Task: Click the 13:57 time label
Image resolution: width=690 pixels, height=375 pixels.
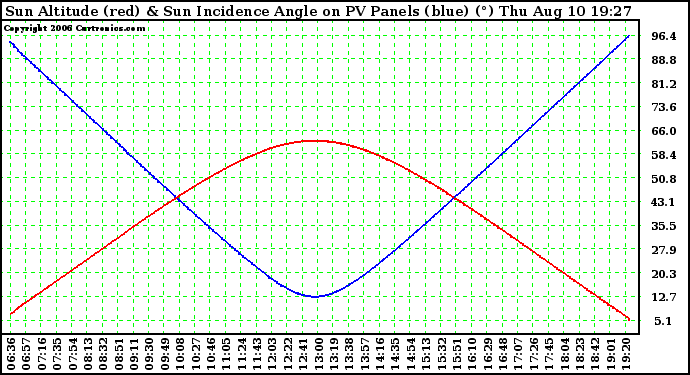Action: tap(364, 354)
